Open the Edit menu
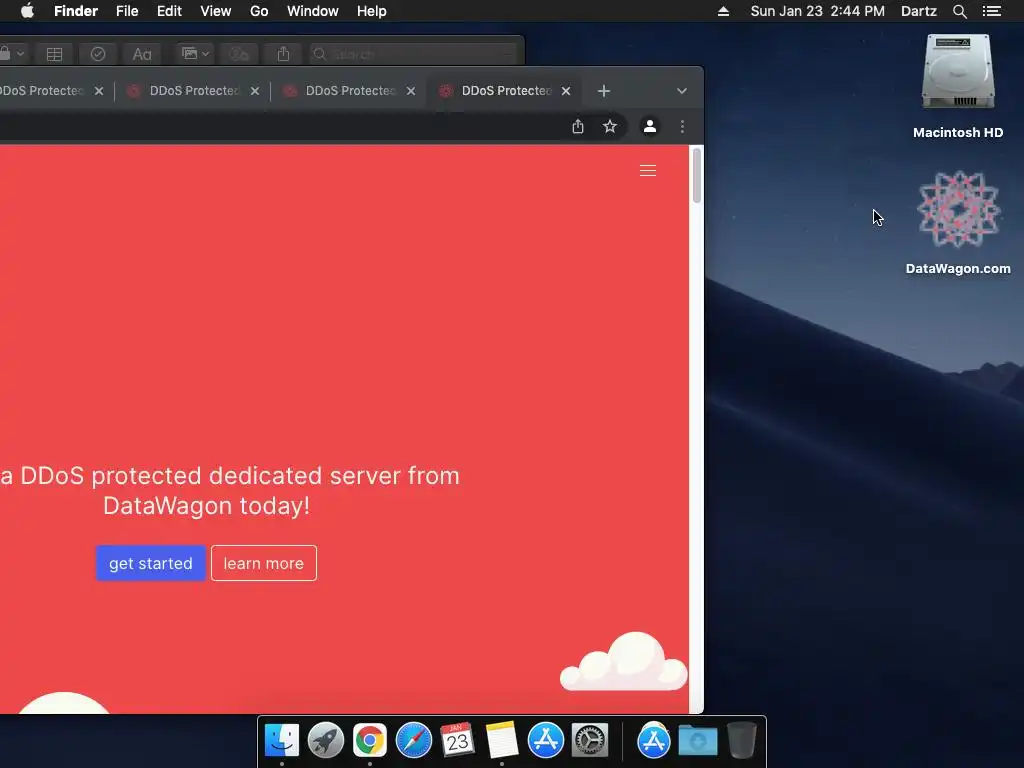Screen dimensions: 1024x768 [x=169, y=11]
